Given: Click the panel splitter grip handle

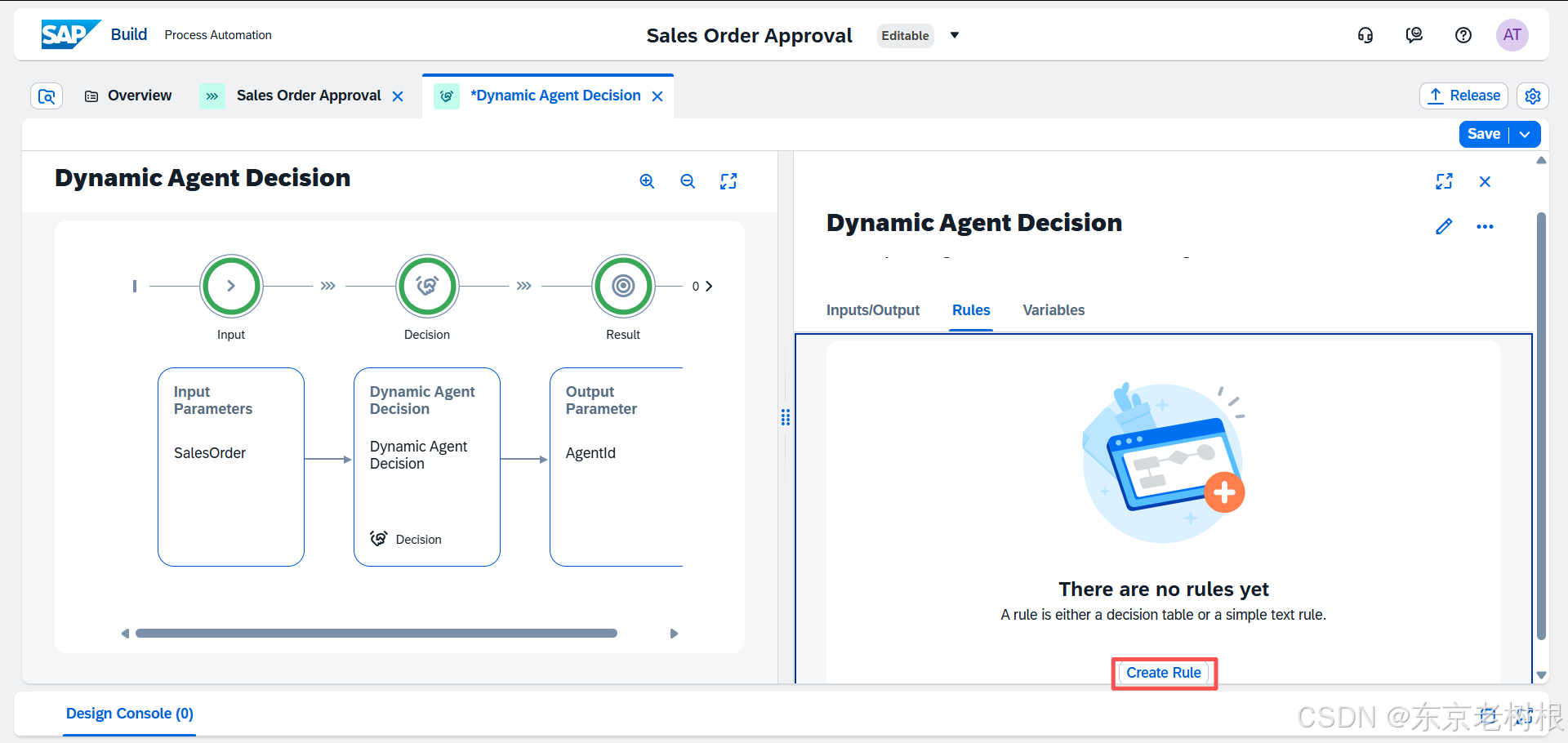Looking at the screenshot, I should [786, 417].
